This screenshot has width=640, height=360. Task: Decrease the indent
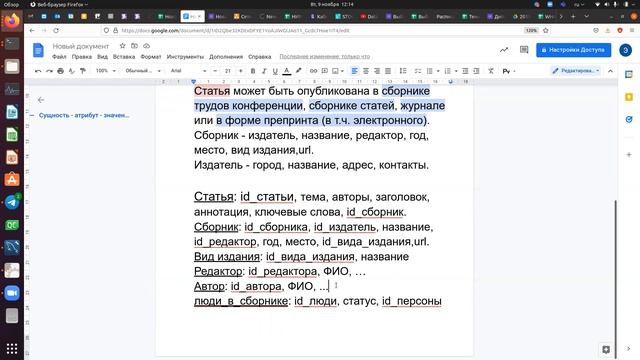[465, 71]
